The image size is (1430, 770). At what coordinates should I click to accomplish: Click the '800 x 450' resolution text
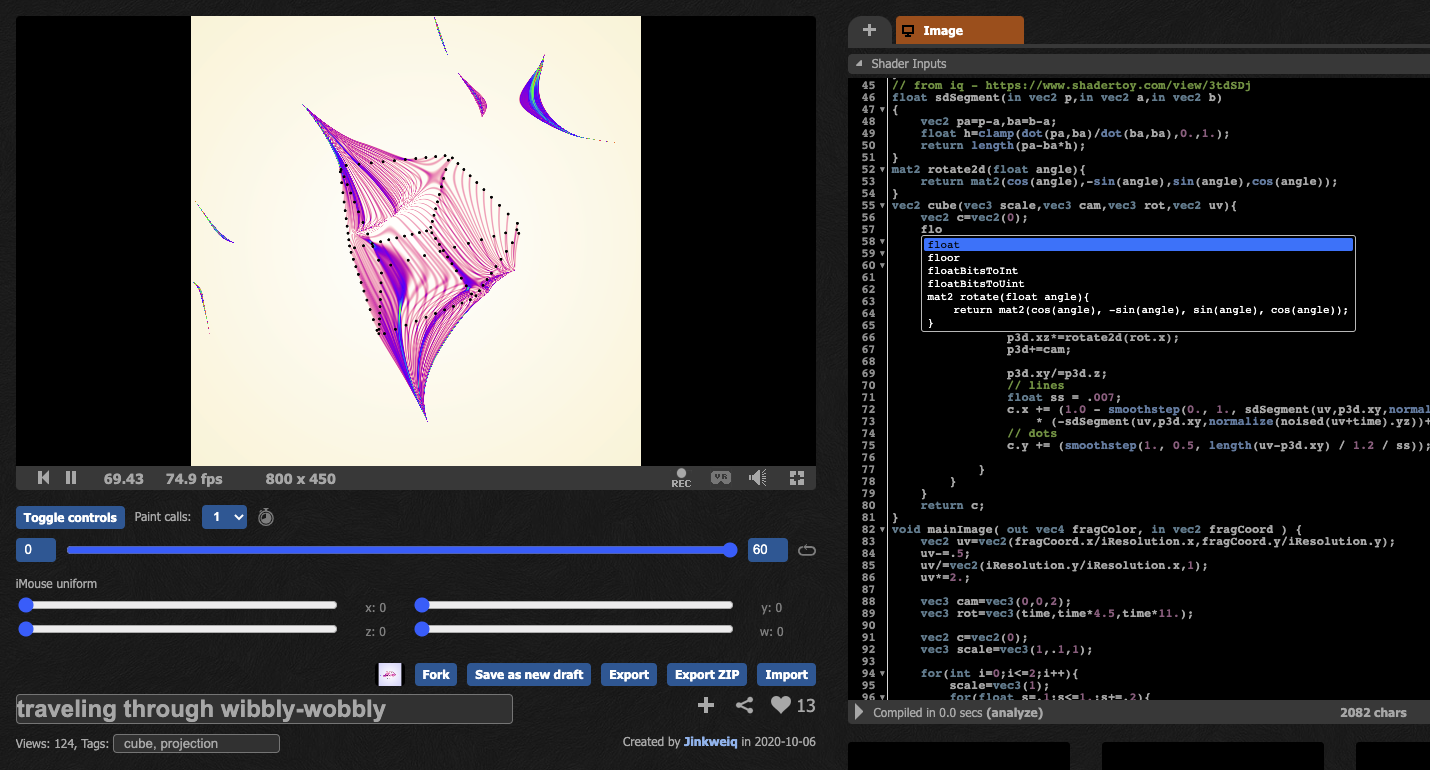pos(301,479)
